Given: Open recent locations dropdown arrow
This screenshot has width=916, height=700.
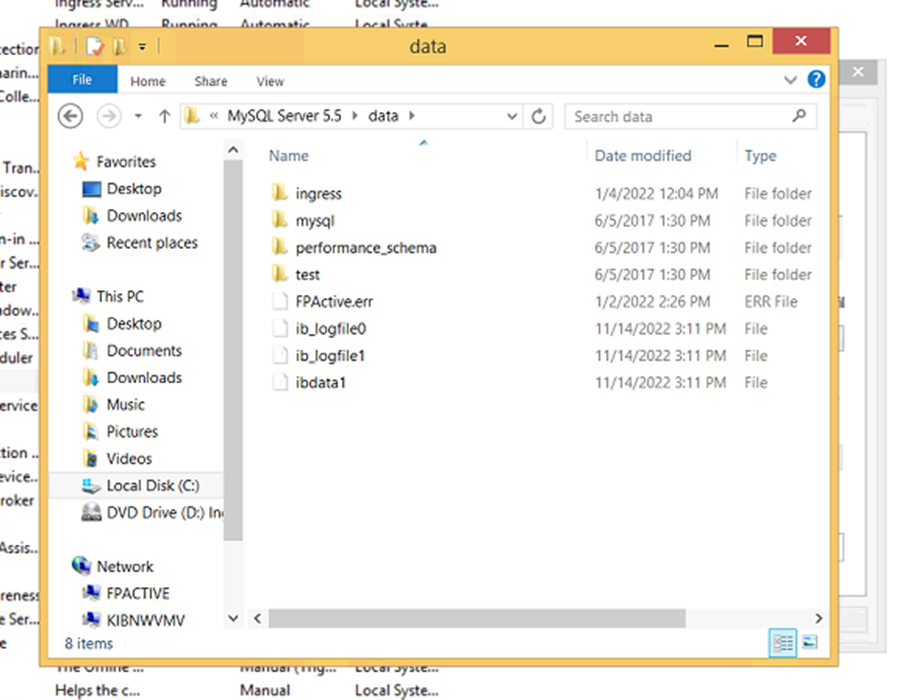Looking at the screenshot, I should pos(138,116).
